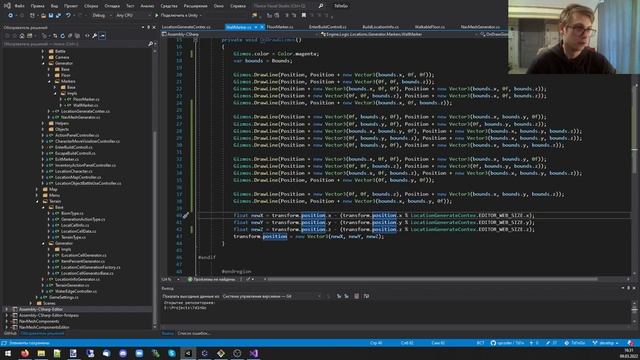
Task: Click the clear output icon
Action: [x=356, y=296]
